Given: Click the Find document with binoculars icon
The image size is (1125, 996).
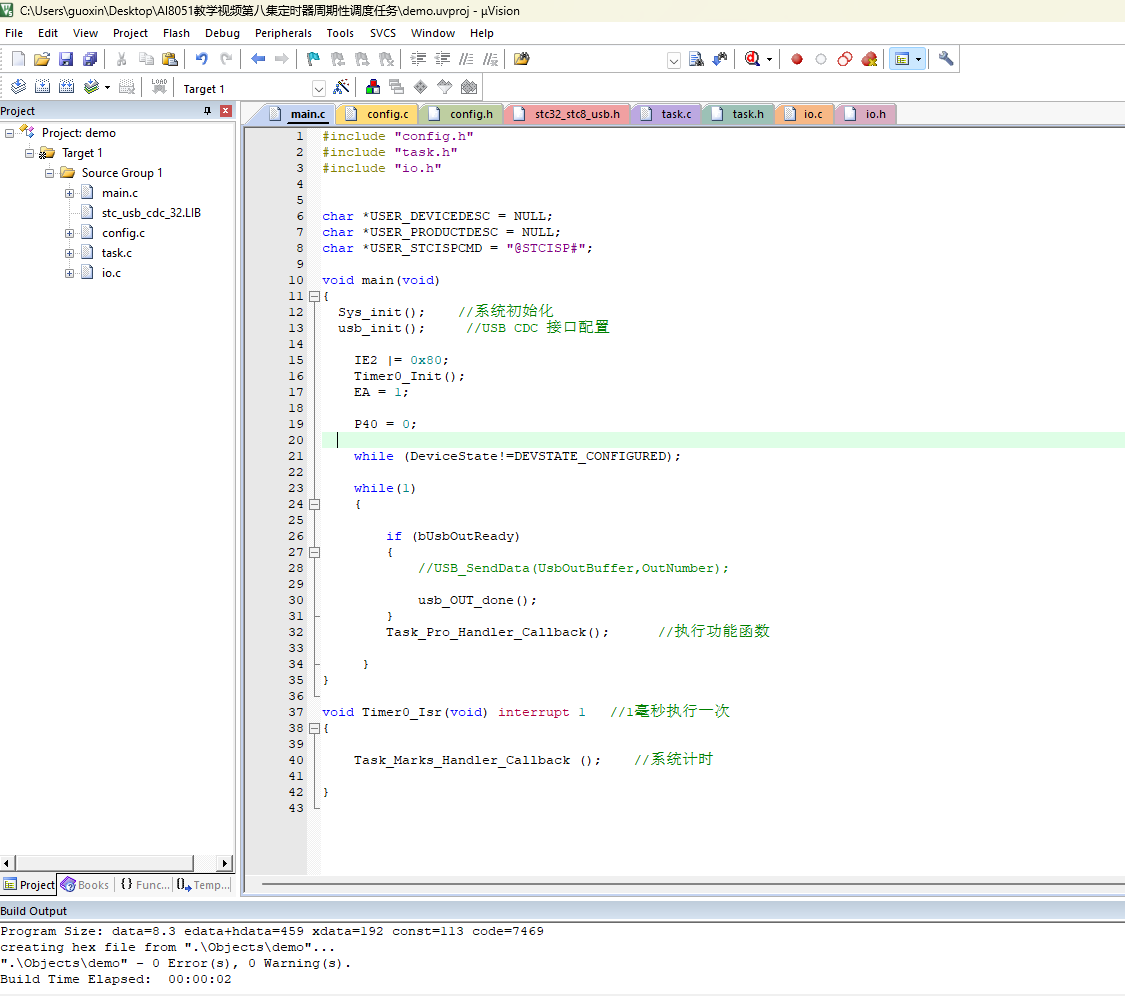Looking at the screenshot, I should [x=696, y=59].
